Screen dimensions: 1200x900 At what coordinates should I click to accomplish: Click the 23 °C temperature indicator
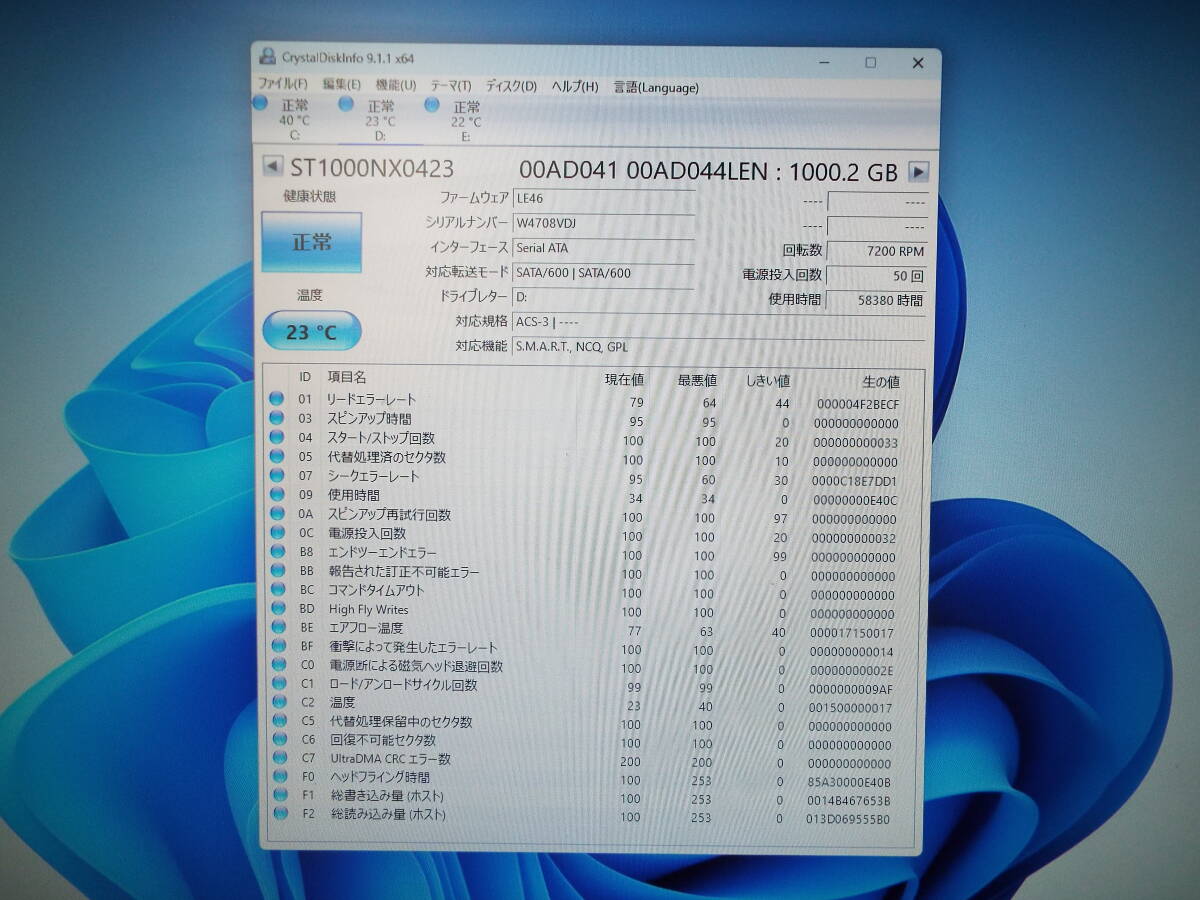pos(311,332)
